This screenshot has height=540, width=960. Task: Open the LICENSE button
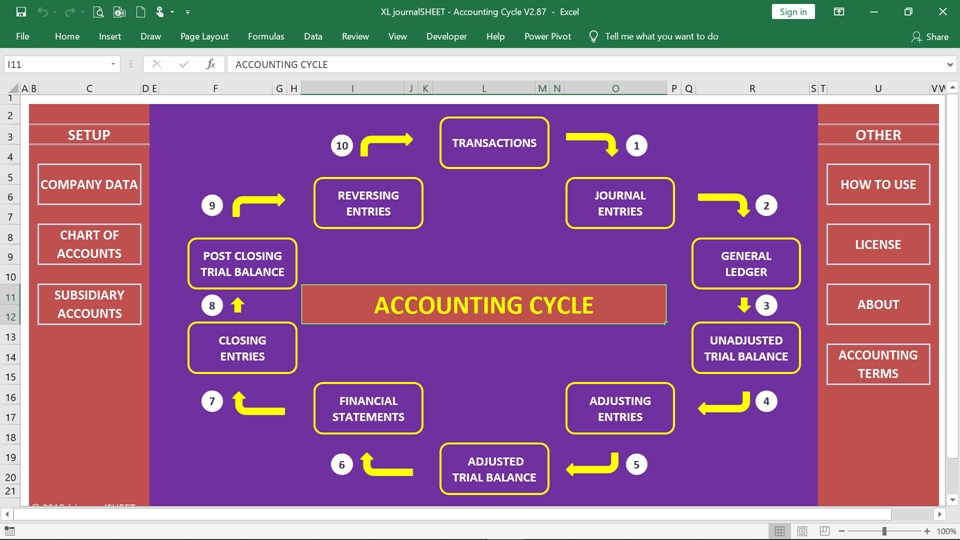click(878, 244)
